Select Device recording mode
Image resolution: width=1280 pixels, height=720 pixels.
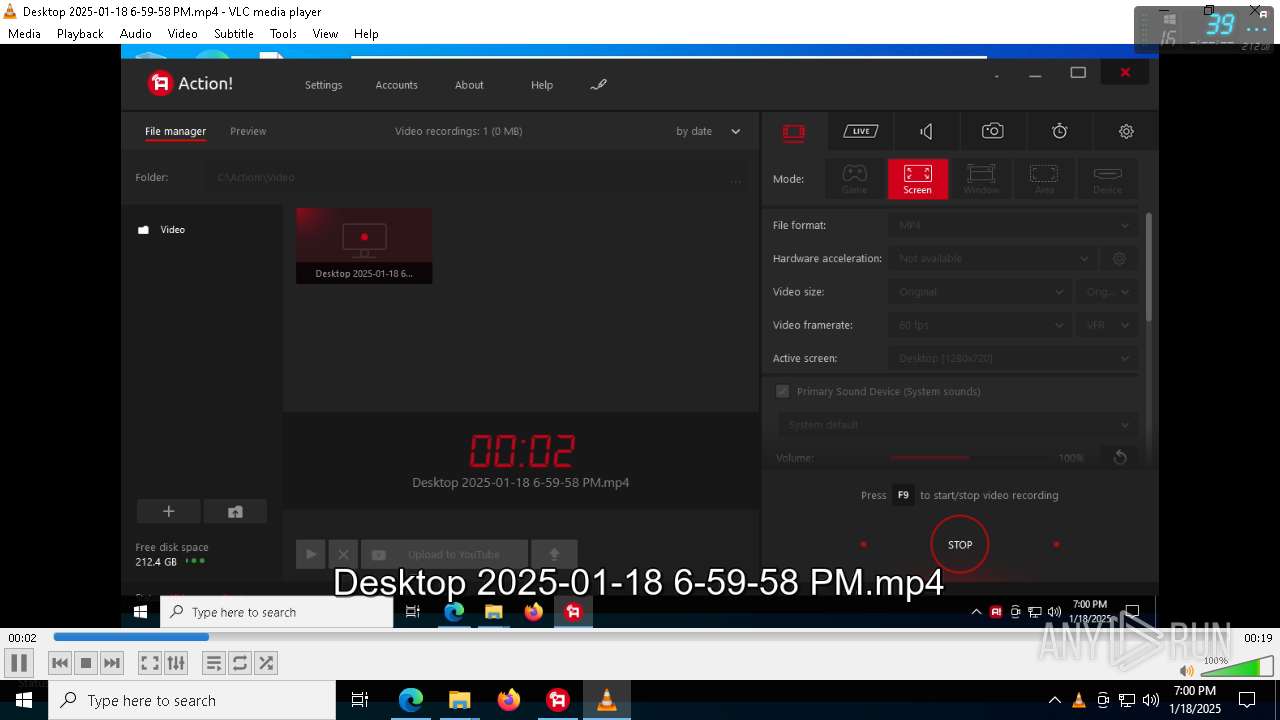tap(1107, 179)
